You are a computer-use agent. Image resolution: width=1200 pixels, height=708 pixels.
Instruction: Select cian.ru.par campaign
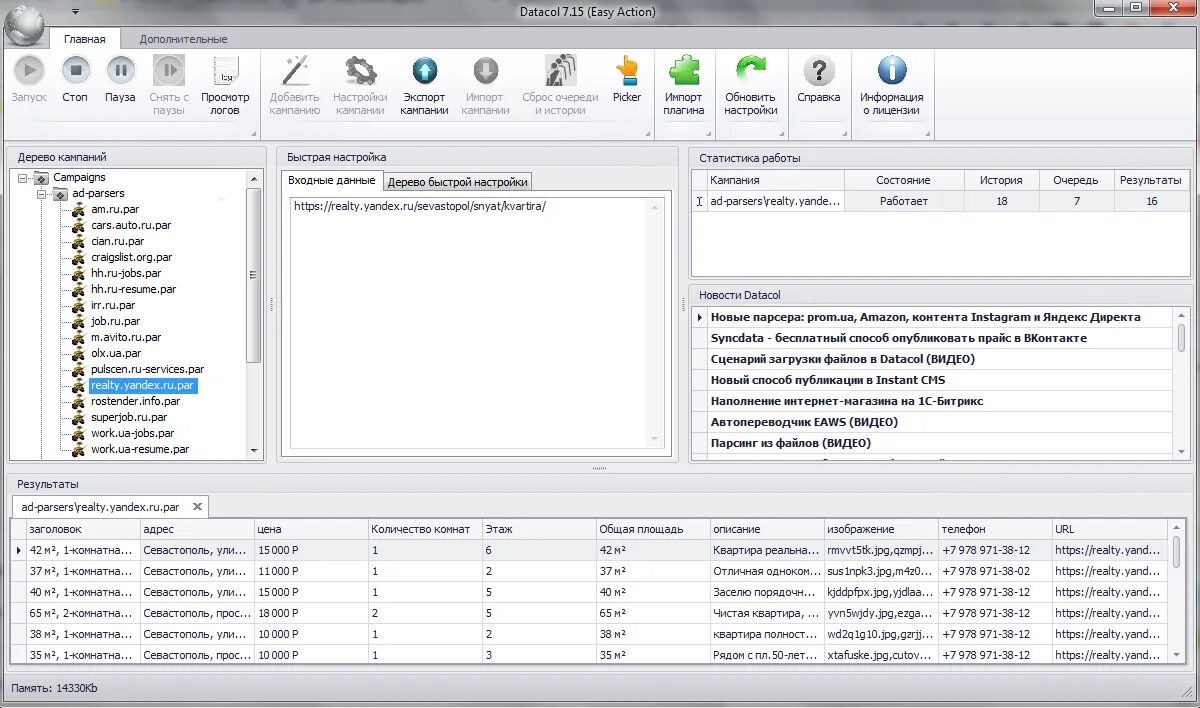118,241
